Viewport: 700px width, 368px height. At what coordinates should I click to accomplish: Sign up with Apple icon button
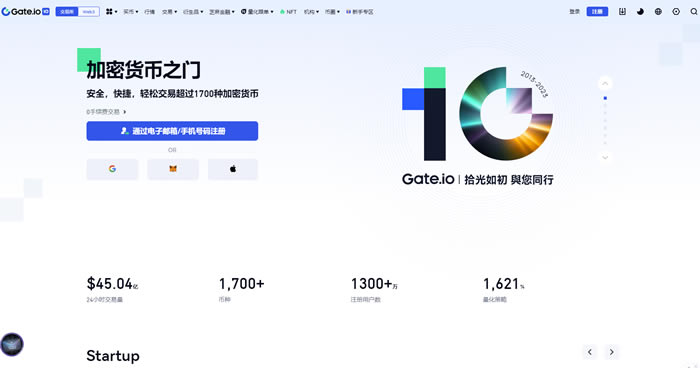[x=233, y=169]
